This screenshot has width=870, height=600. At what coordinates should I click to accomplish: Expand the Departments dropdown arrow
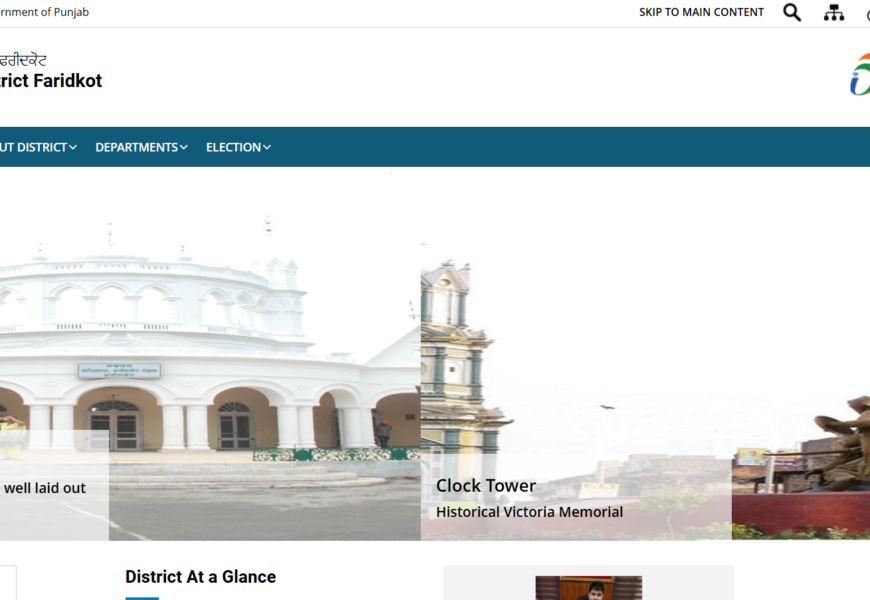click(x=184, y=148)
